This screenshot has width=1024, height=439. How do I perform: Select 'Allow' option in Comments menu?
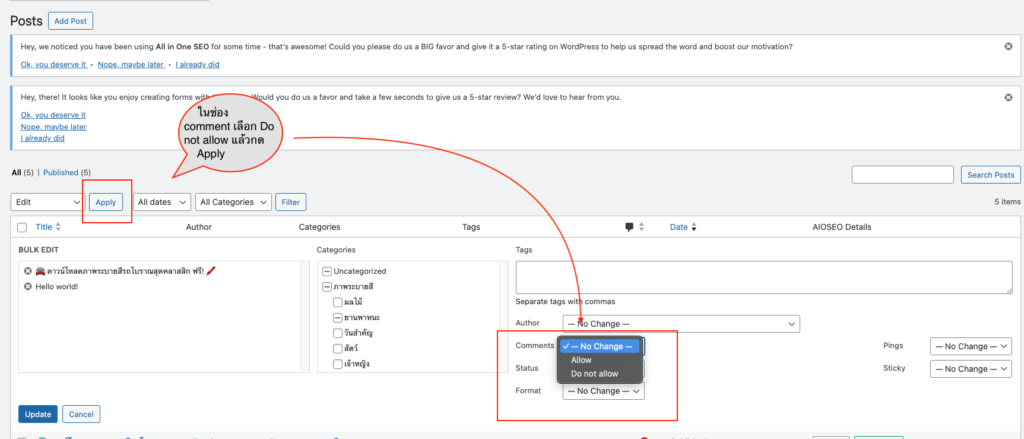[x=581, y=360]
